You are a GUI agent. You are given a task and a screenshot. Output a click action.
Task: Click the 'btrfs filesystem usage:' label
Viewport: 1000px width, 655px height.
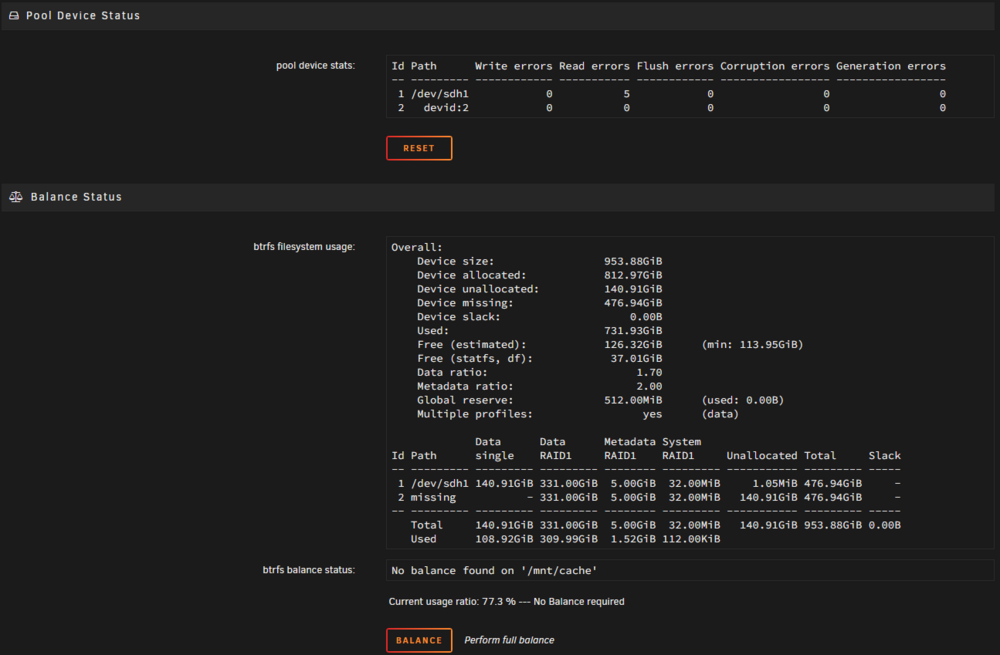[304, 247]
